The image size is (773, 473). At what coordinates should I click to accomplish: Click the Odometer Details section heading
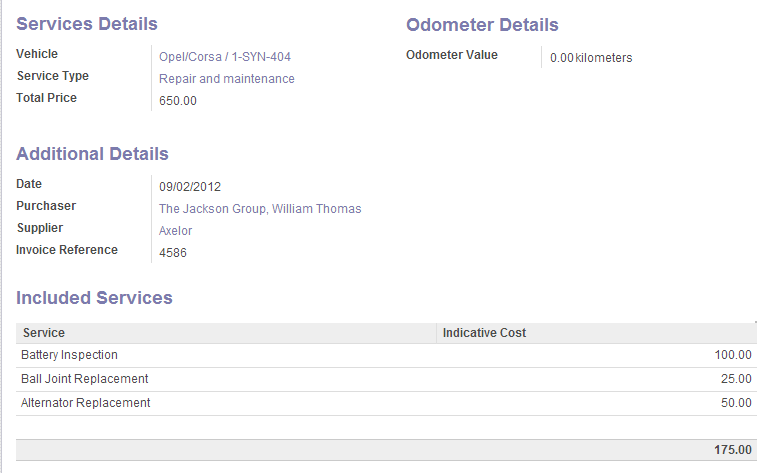pos(482,25)
